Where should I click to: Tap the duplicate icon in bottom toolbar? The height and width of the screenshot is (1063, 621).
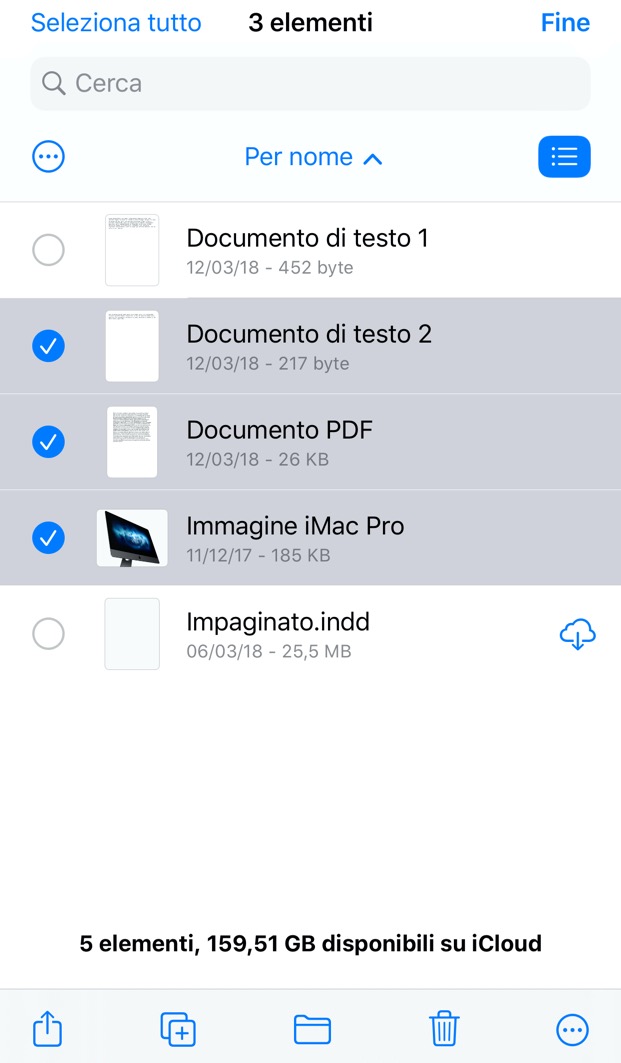(x=178, y=1028)
